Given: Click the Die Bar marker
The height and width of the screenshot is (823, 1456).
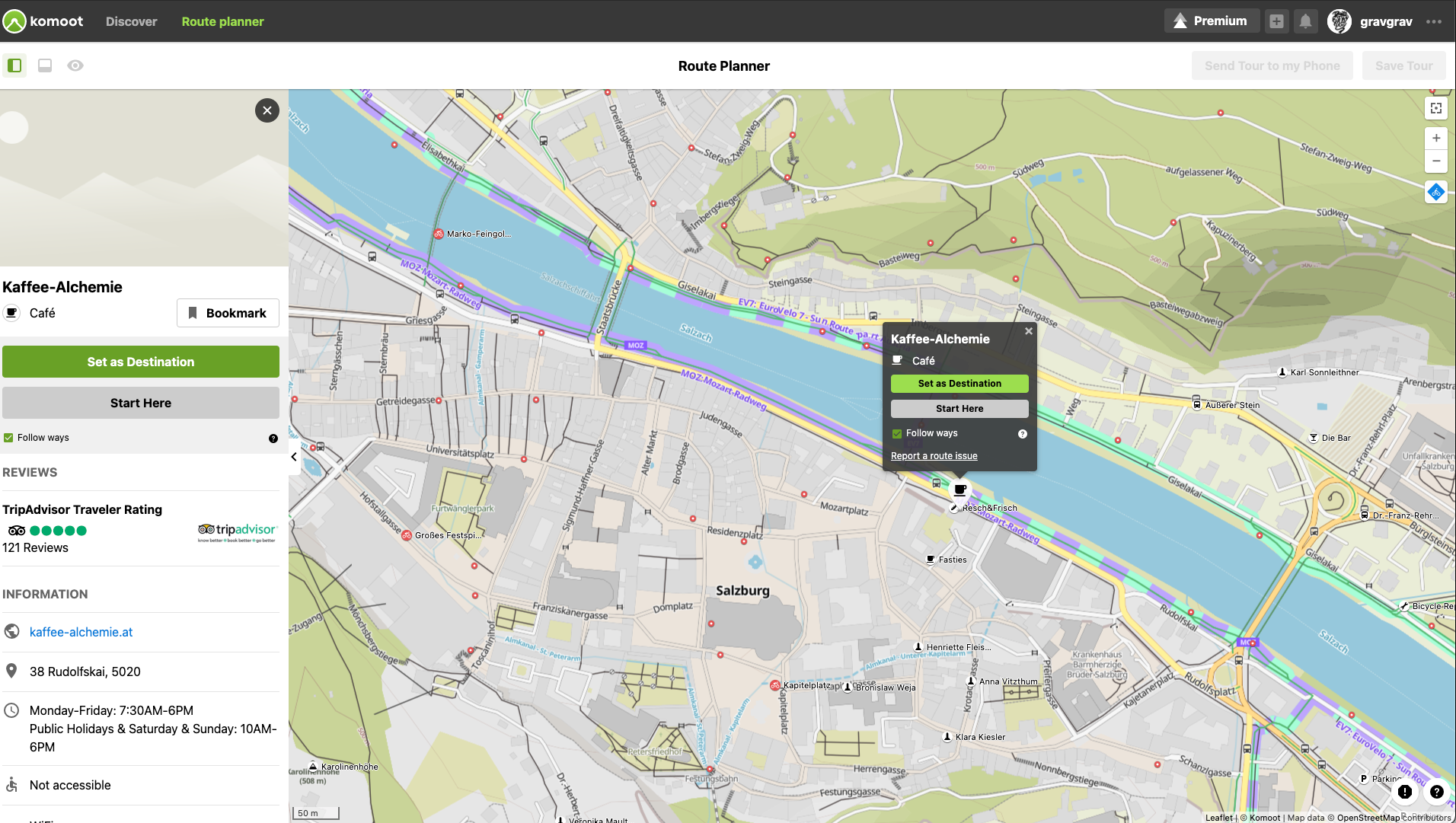Looking at the screenshot, I should pyautogui.click(x=1314, y=438).
